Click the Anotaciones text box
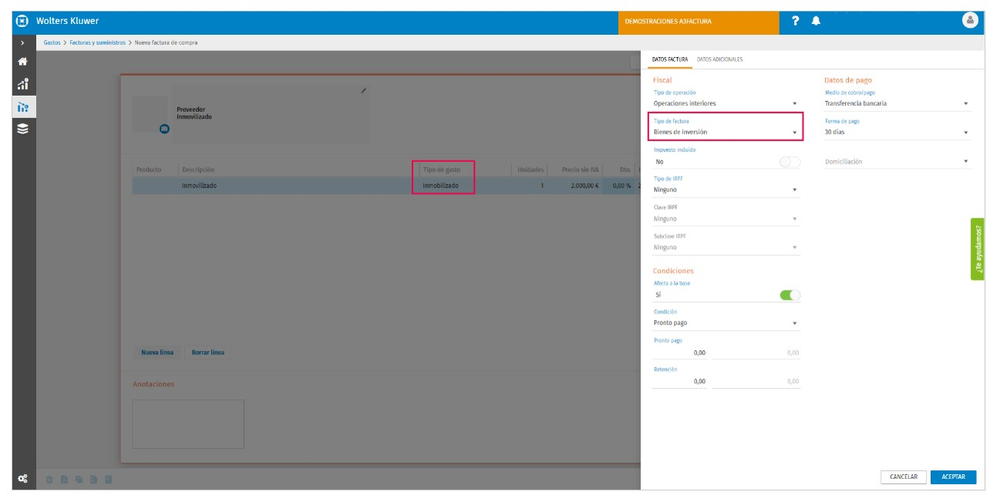Screen dimensions: 1000x499 pyautogui.click(x=188, y=424)
